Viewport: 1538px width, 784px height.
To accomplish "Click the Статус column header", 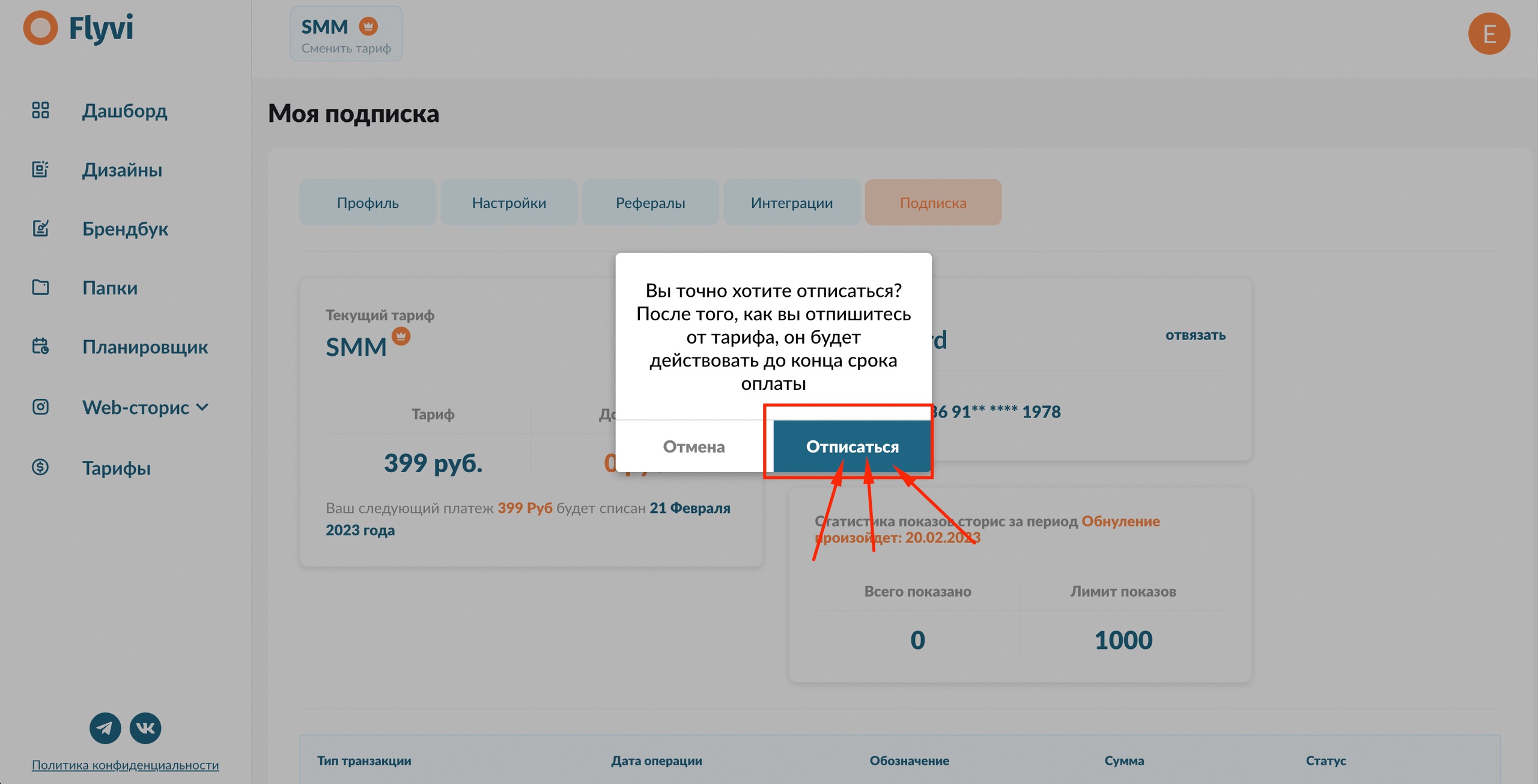I will (1325, 761).
